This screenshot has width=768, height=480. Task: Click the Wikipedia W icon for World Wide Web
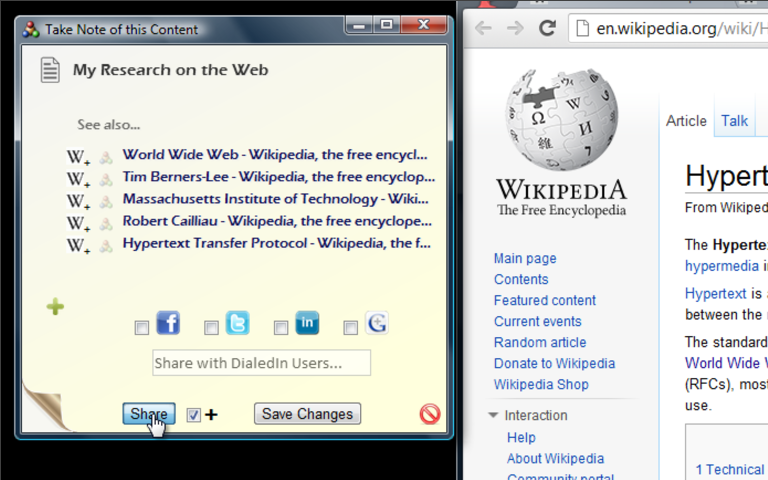pos(78,157)
